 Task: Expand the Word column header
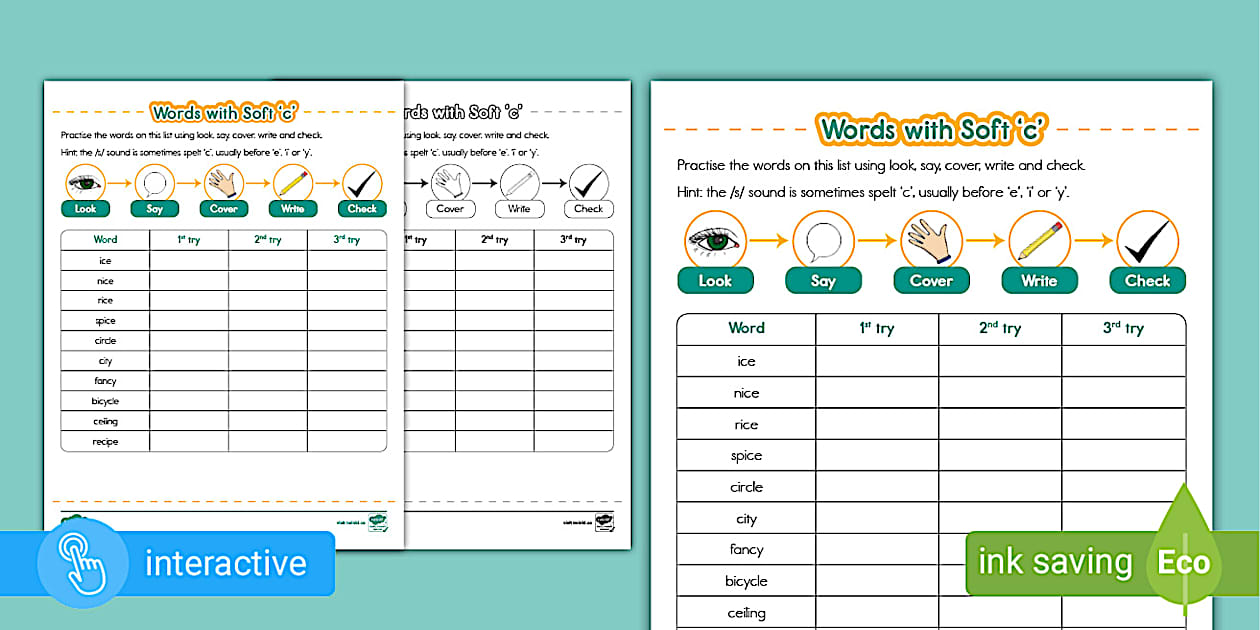pos(746,328)
